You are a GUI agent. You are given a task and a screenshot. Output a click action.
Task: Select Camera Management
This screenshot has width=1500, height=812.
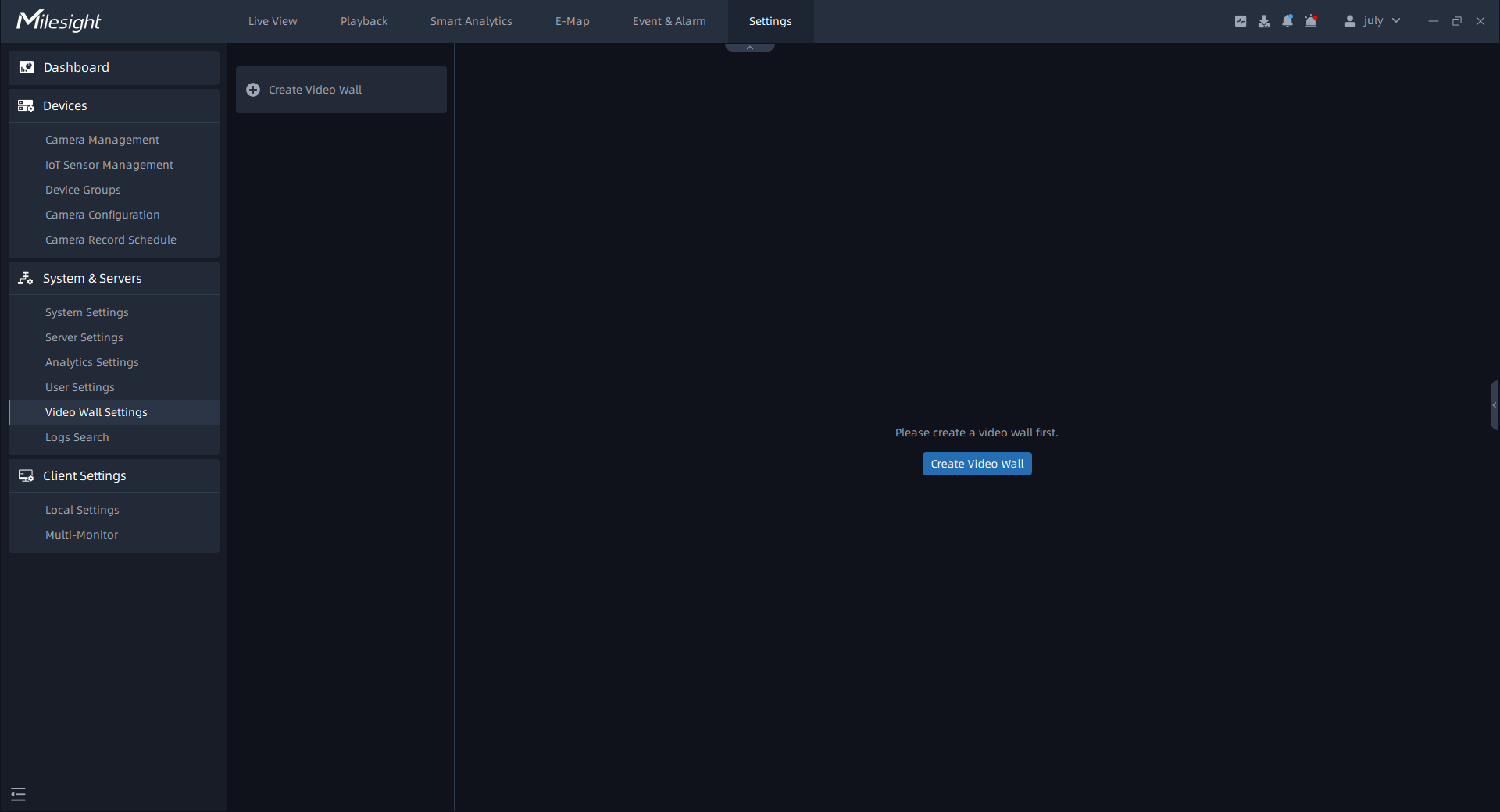pos(102,140)
